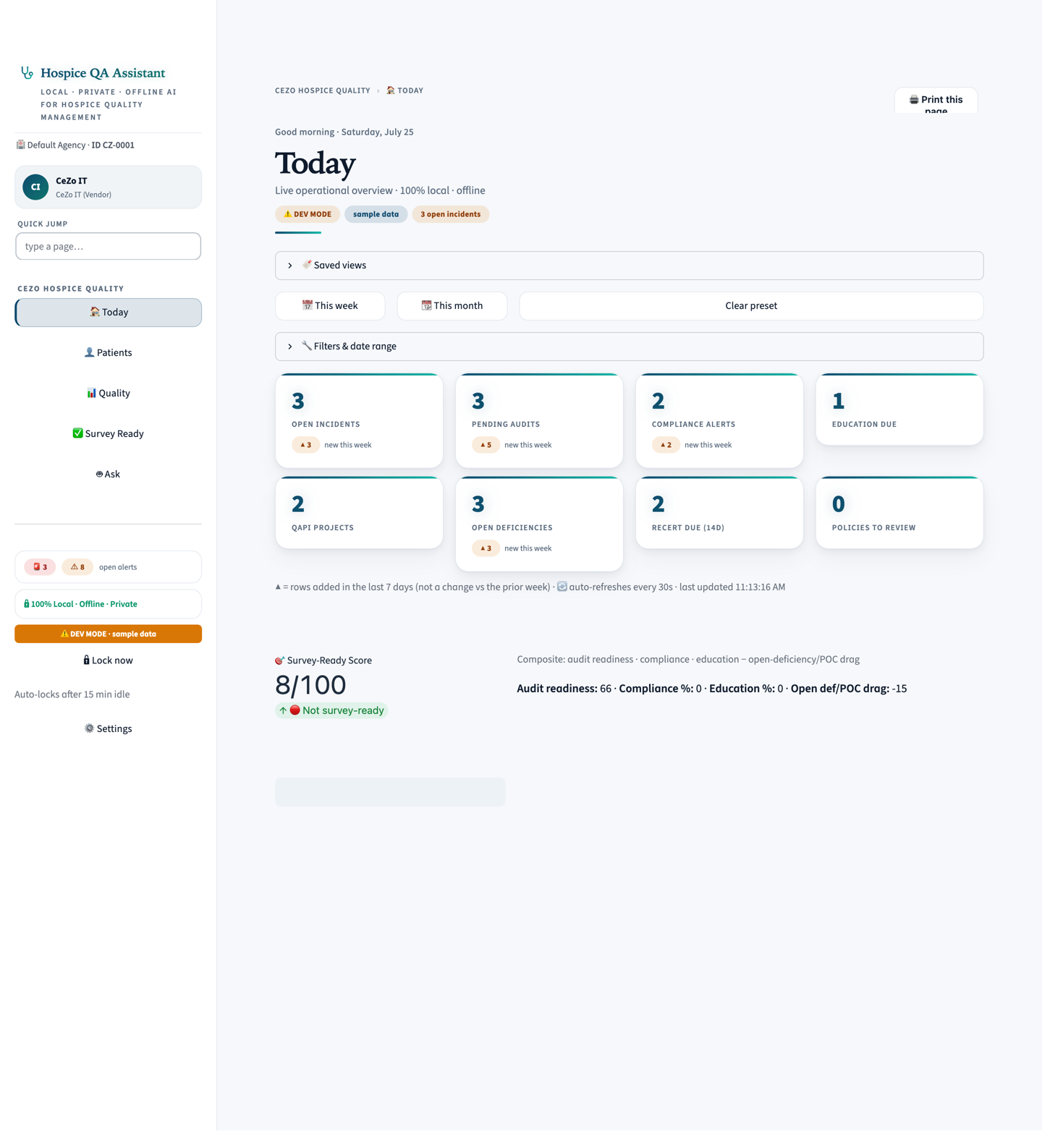Click the Quick Jump page input

[109, 246]
